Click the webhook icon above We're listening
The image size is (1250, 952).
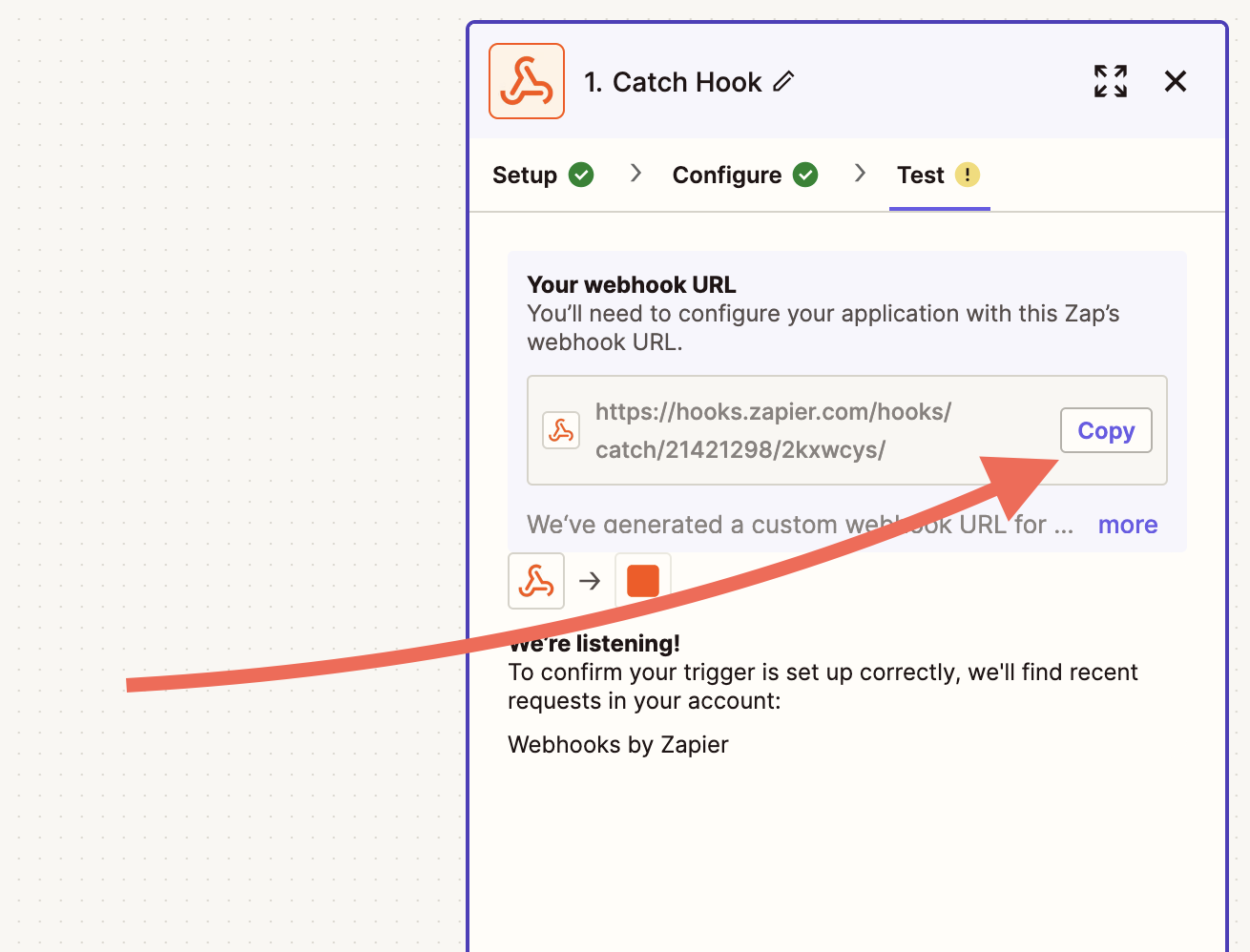coord(536,581)
